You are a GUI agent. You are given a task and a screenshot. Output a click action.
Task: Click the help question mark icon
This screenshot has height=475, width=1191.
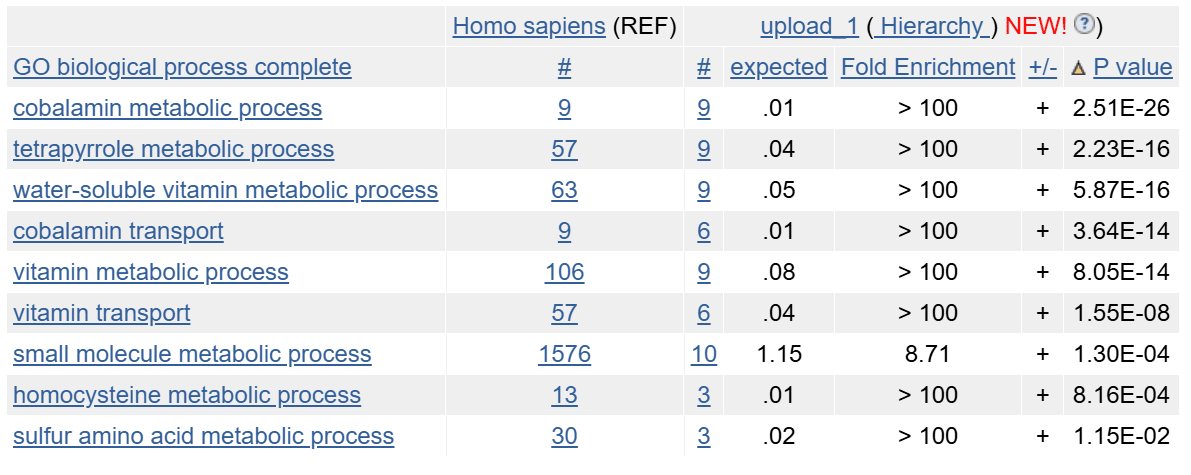[1084, 25]
